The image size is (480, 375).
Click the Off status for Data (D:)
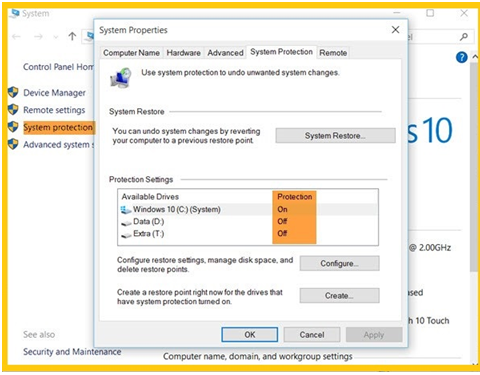point(282,221)
